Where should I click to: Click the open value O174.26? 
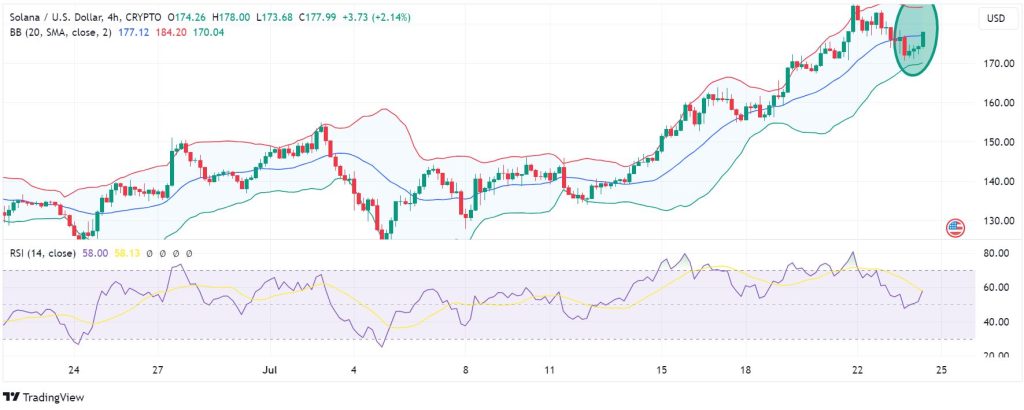pyautogui.click(x=188, y=18)
